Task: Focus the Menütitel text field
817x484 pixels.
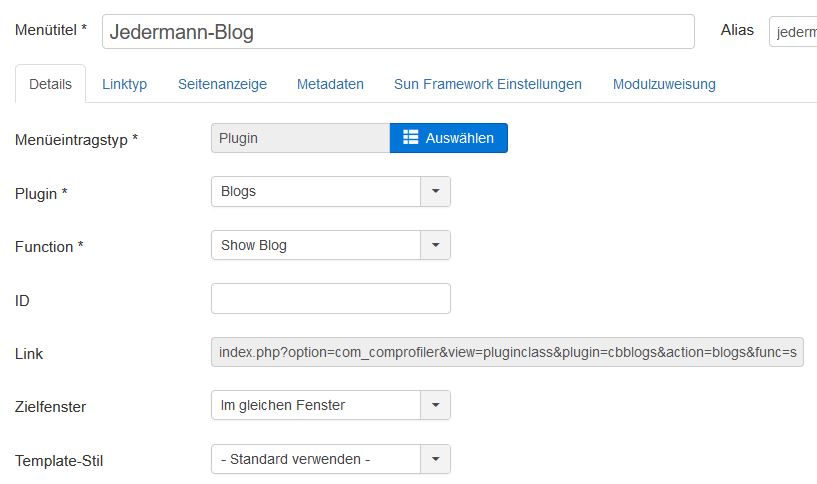Action: pos(398,32)
